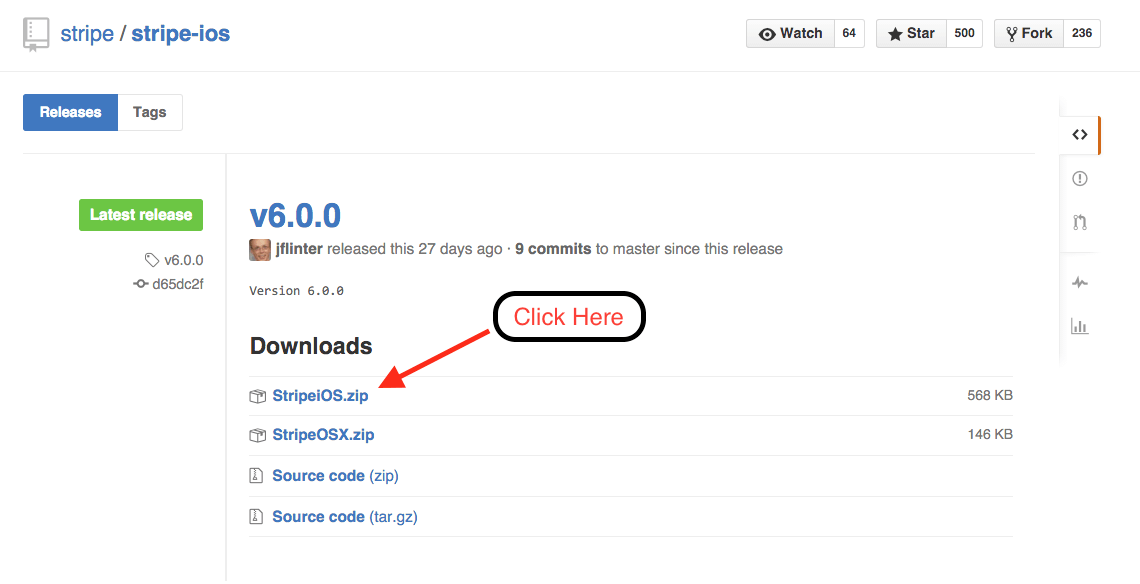This screenshot has height=584, width=1140.
Task: Switch to the Tags tab
Action: coord(150,113)
